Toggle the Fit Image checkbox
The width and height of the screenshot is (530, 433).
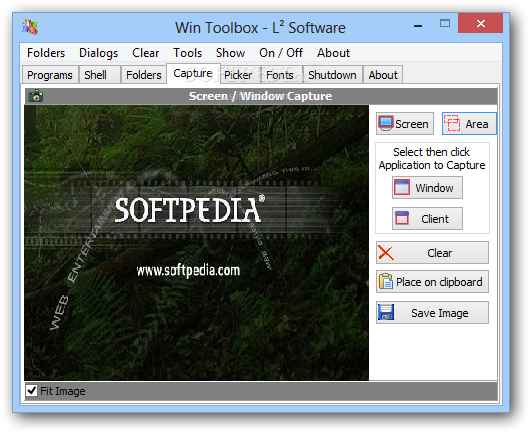[32, 391]
